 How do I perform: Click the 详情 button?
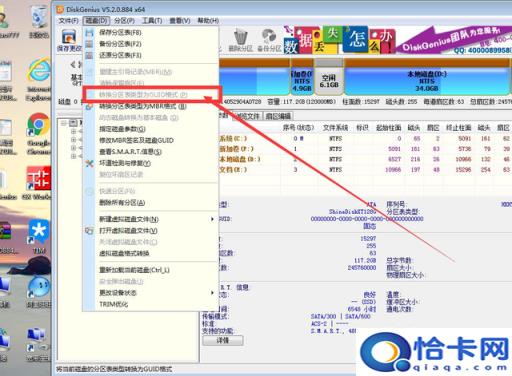click(x=223, y=340)
